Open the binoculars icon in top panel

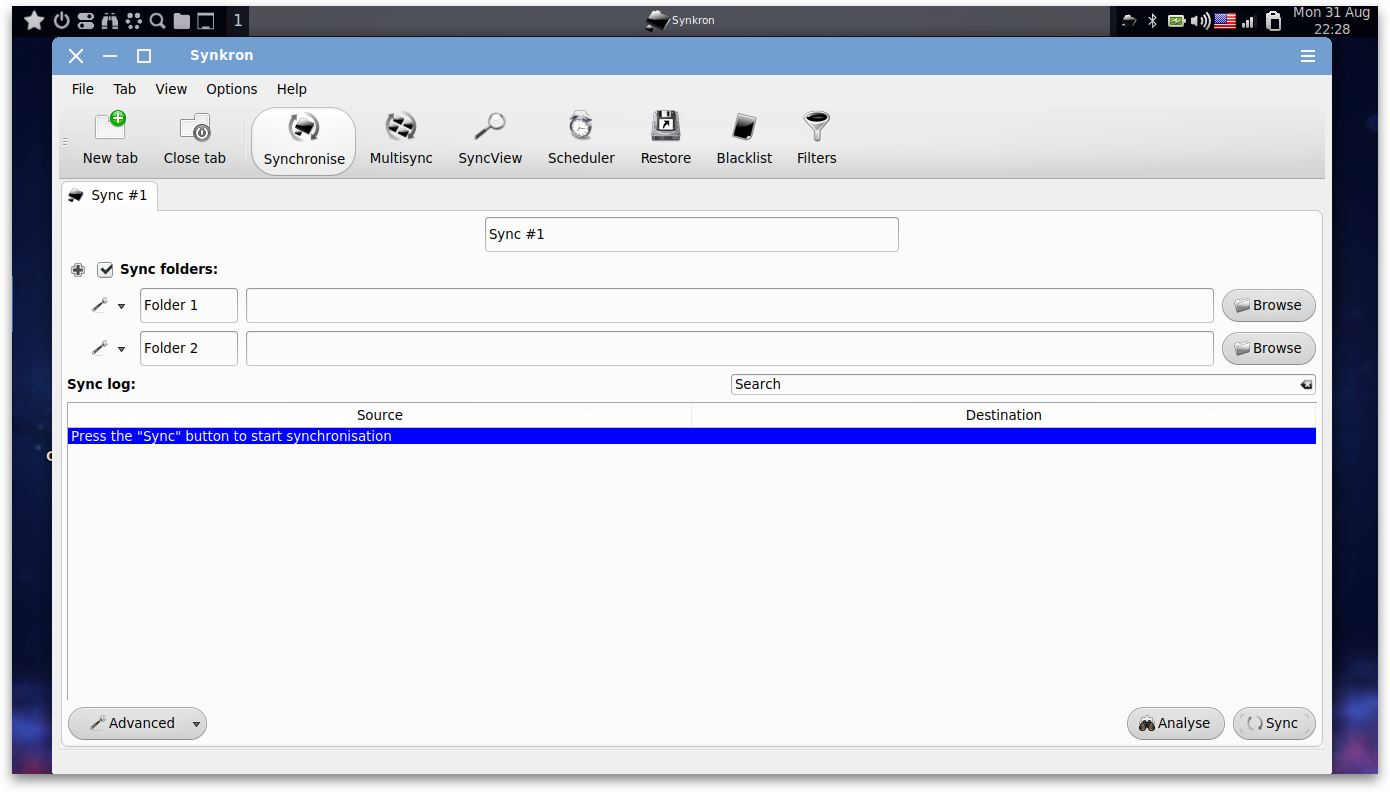(x=110, y=20)
